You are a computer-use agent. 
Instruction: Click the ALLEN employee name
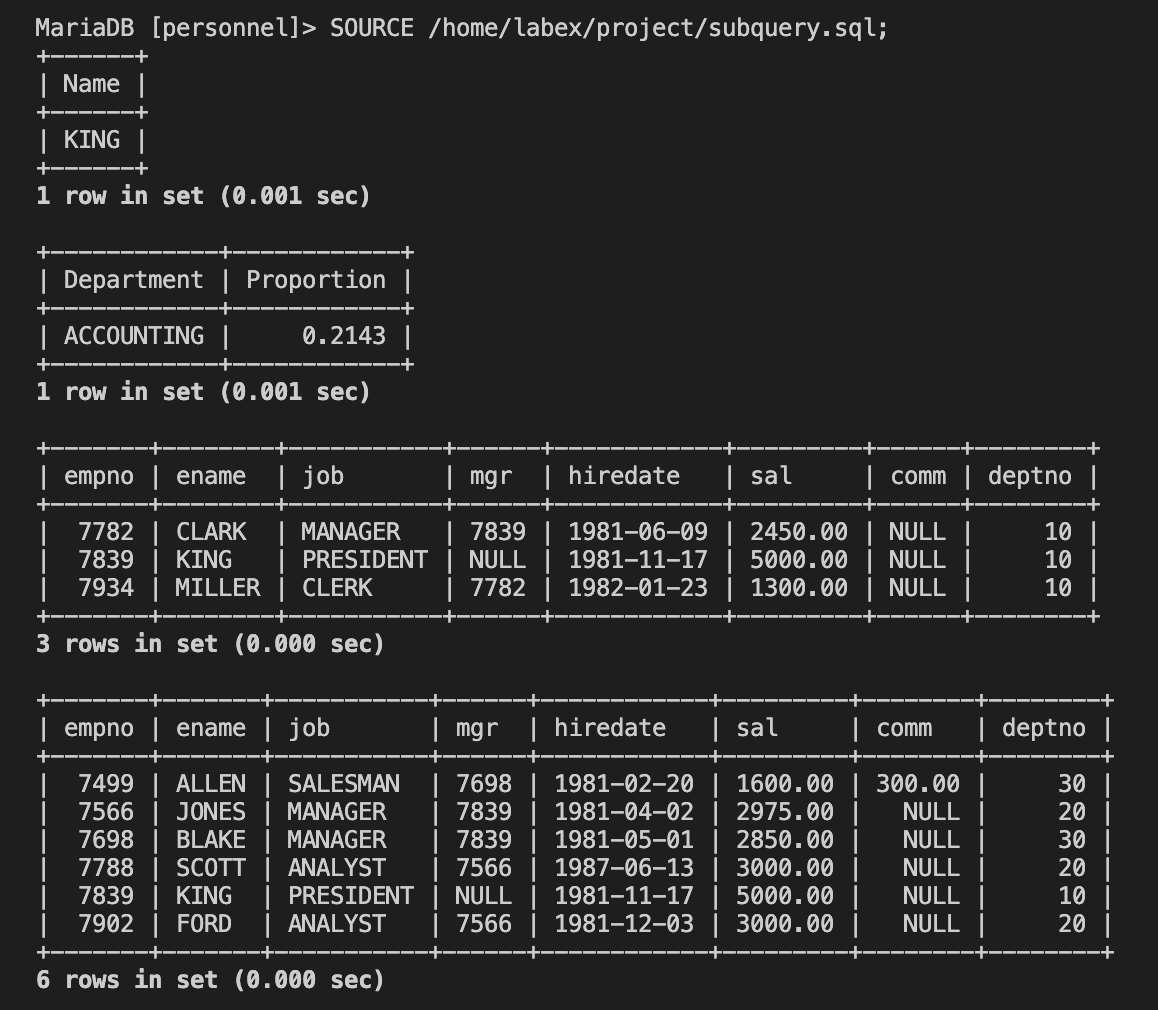pyautogui.click(x=211, y=784)
